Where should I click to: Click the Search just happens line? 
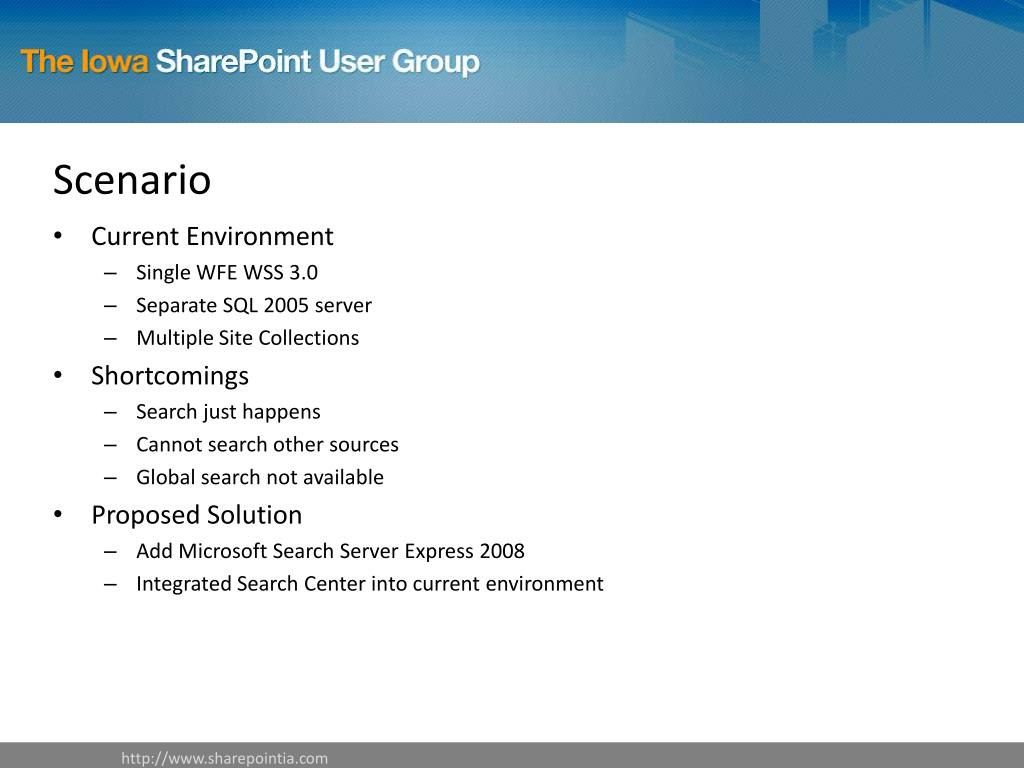[x=228, y=412]
